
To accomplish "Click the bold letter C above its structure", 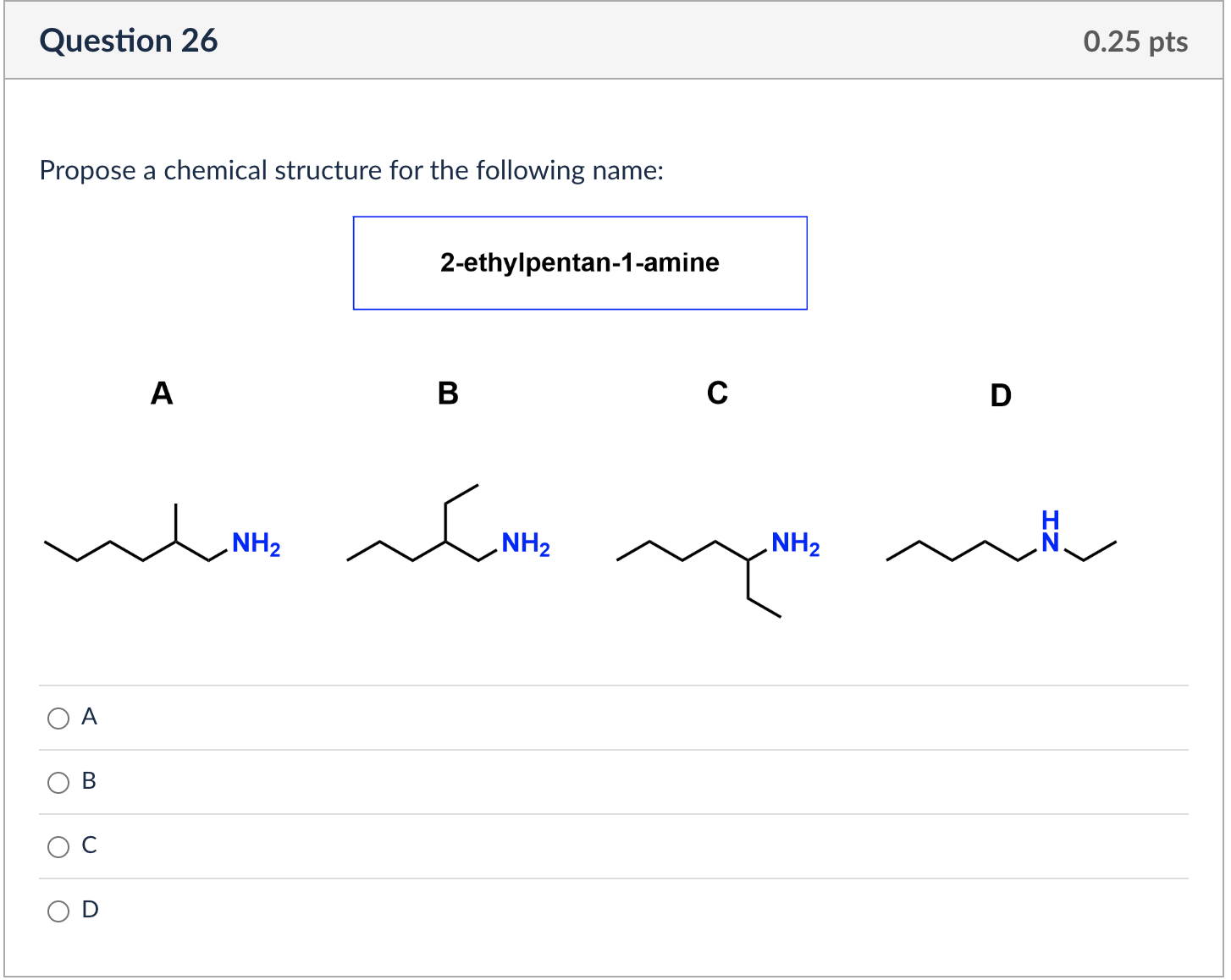I will (717, 393).
